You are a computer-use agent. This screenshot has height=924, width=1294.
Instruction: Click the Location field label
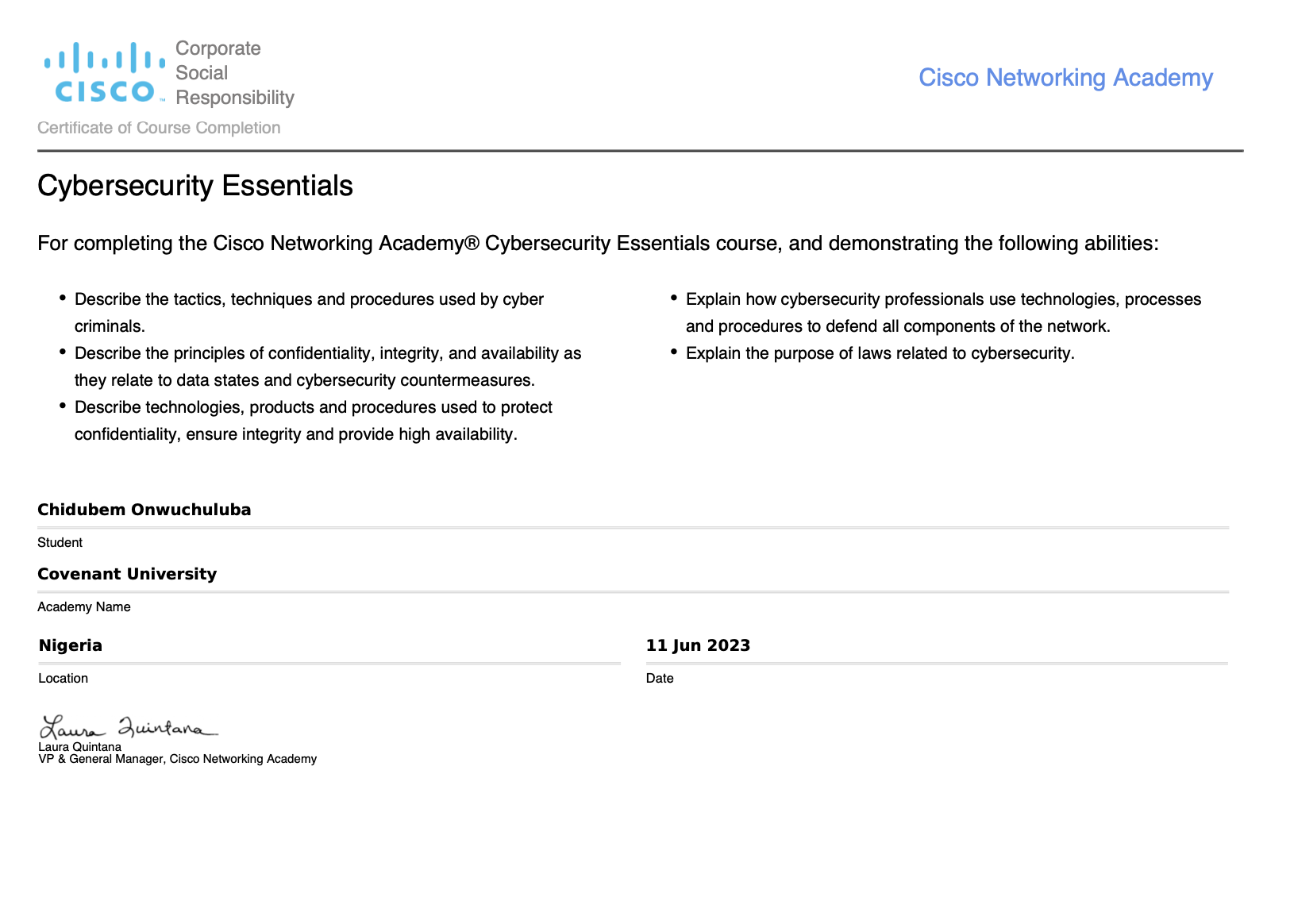click(64, 679)
